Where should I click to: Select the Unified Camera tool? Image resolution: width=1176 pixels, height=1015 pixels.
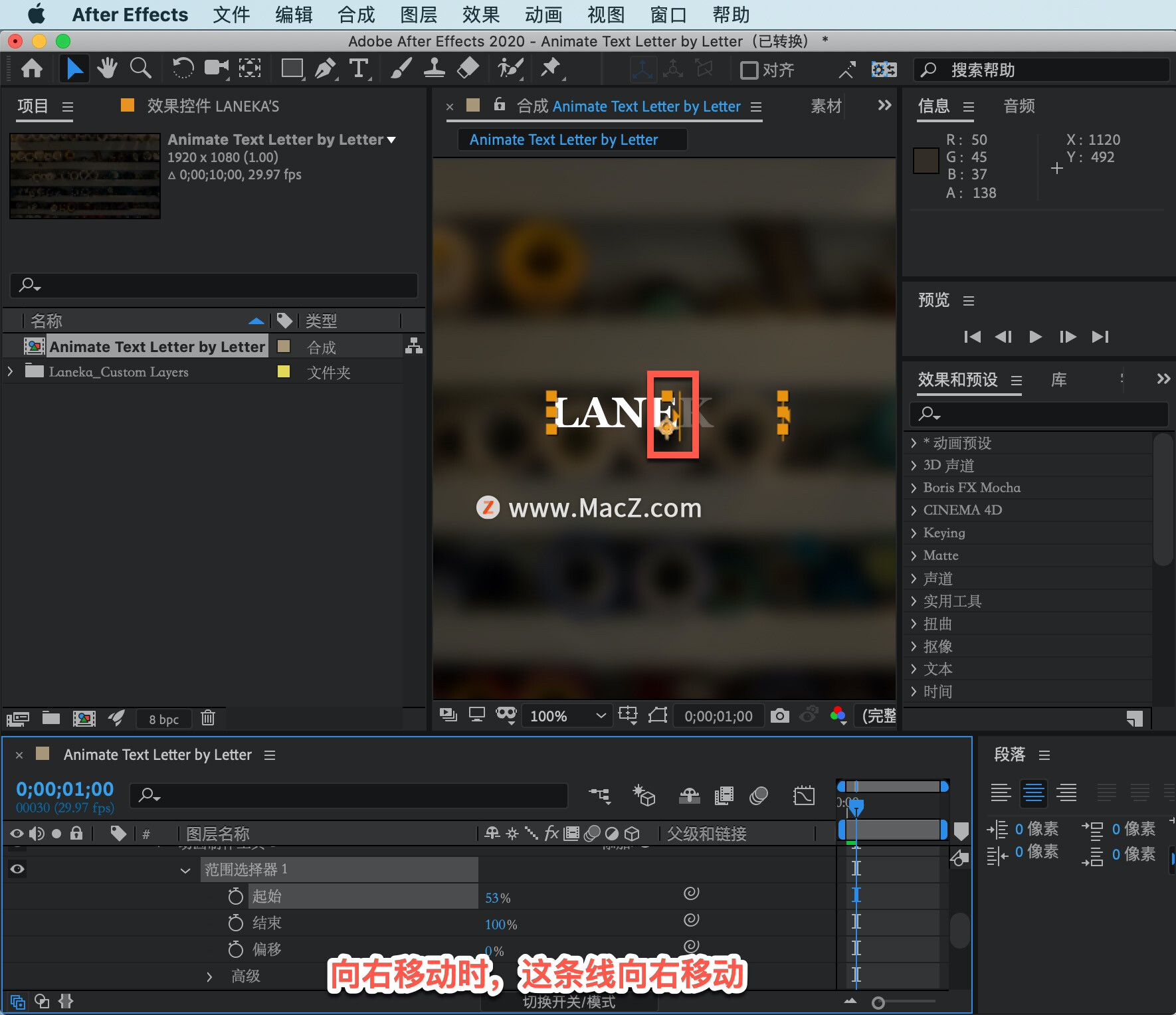217,68
